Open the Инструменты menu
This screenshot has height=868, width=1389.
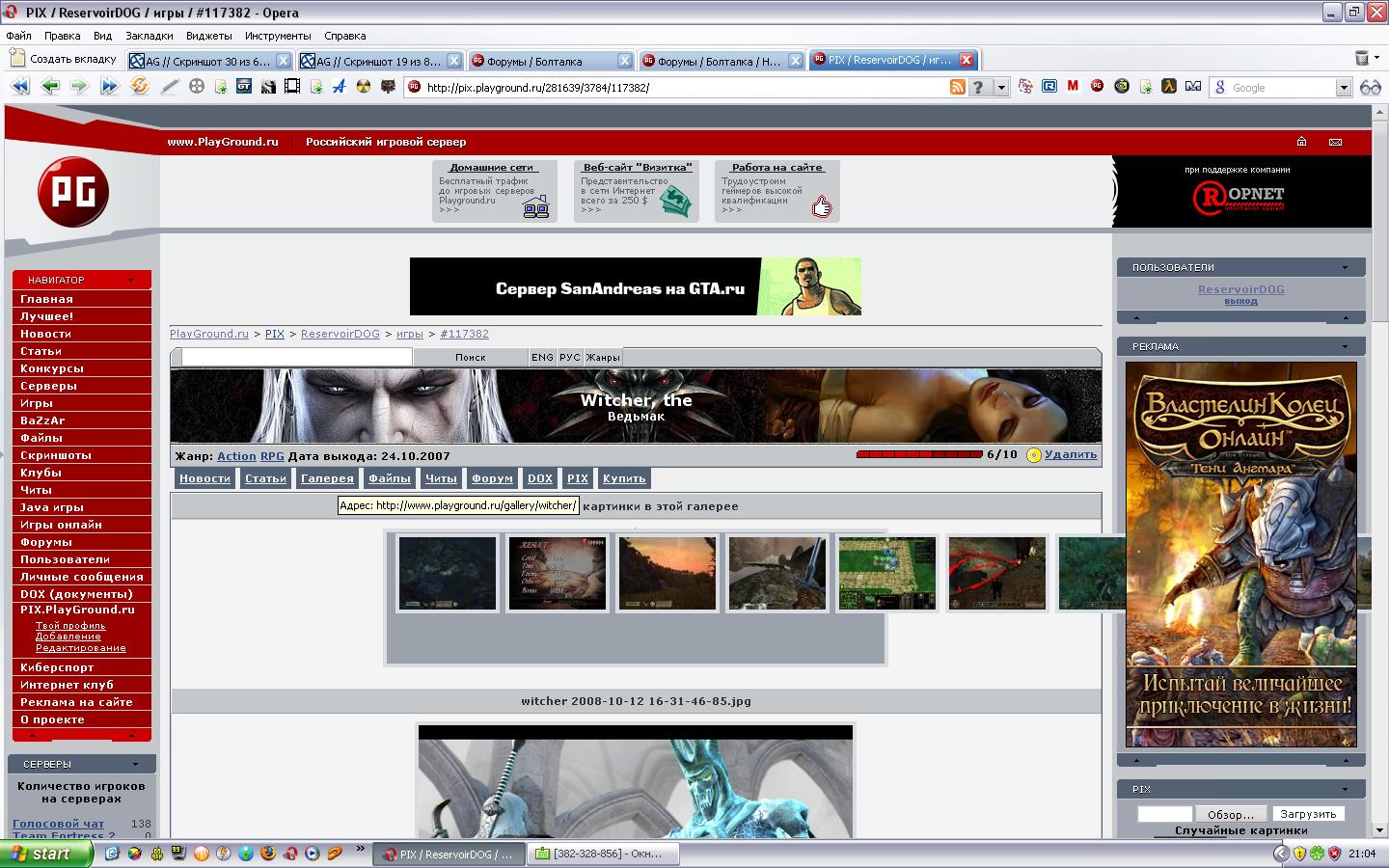click(278, 36)
